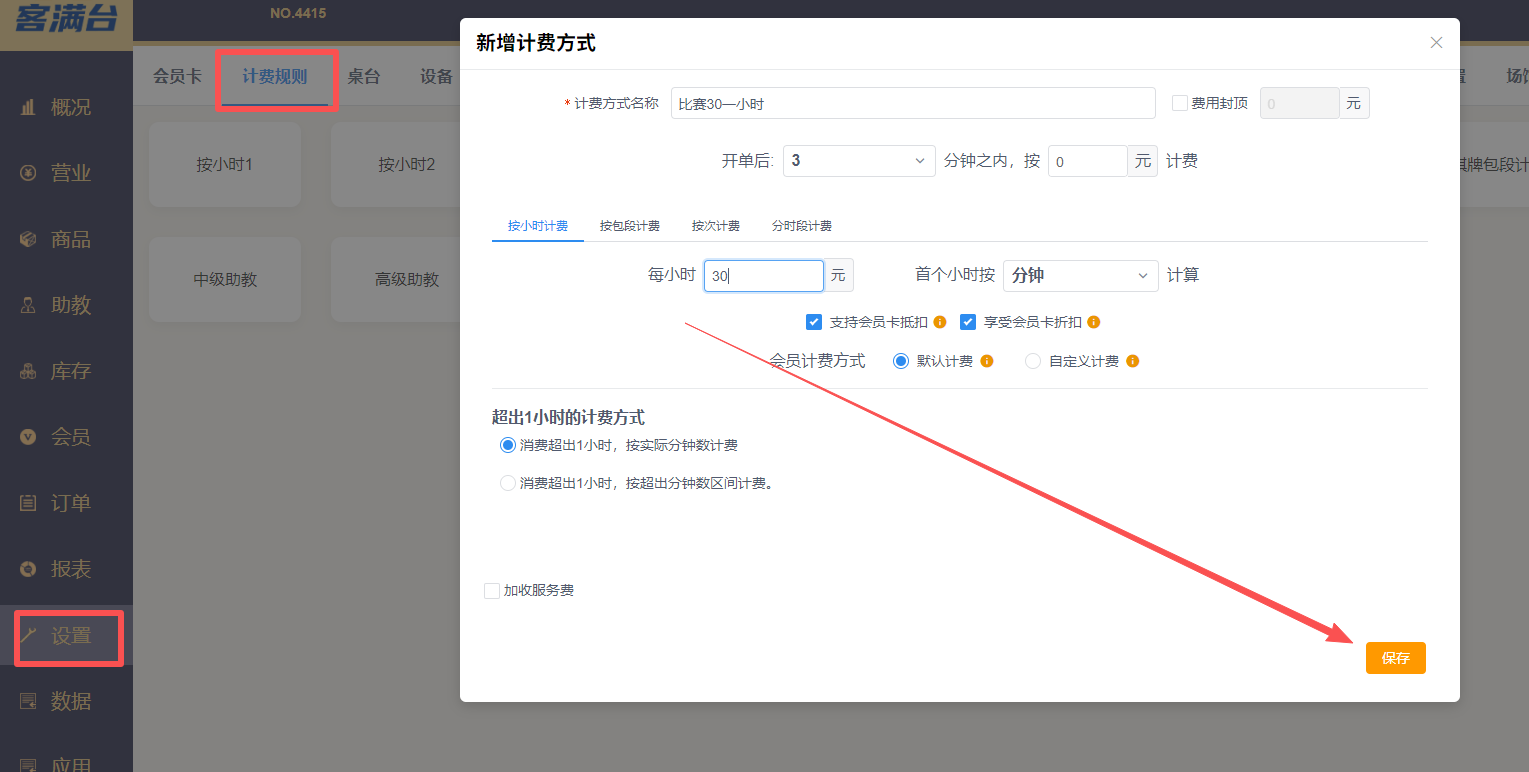This screenshot has width=1529, height=772.
Task: Uncheck 享受会员卡折扣 checkbox
Action: click(968, 322)
